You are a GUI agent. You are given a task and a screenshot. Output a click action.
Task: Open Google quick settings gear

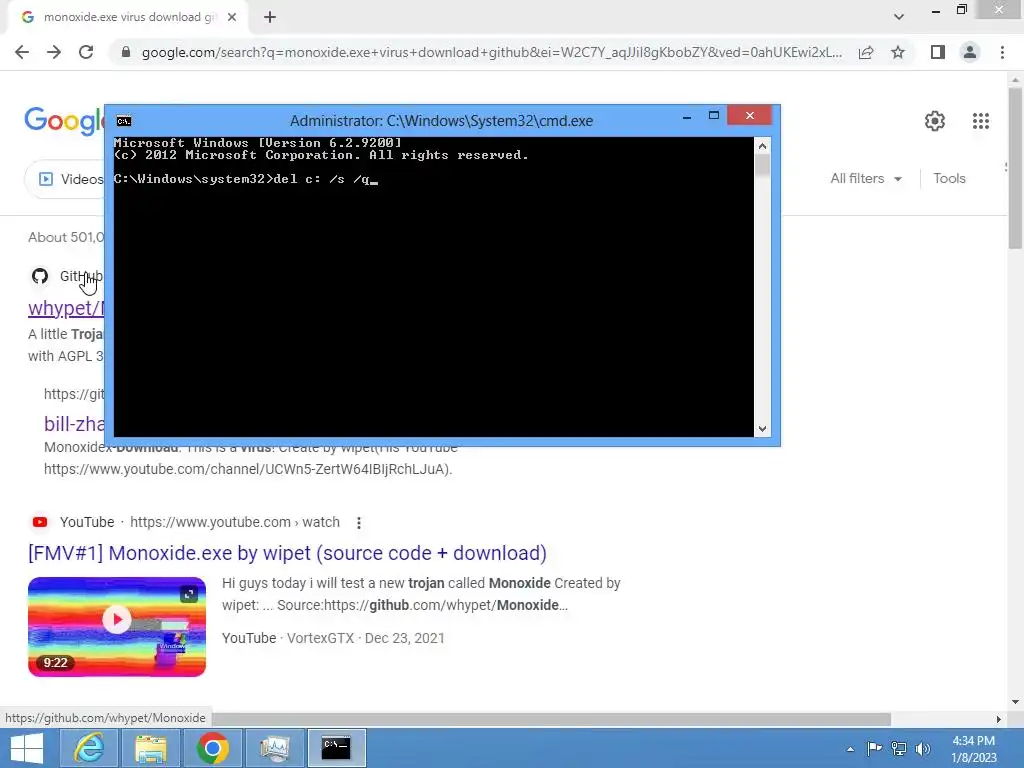(935, 121)
